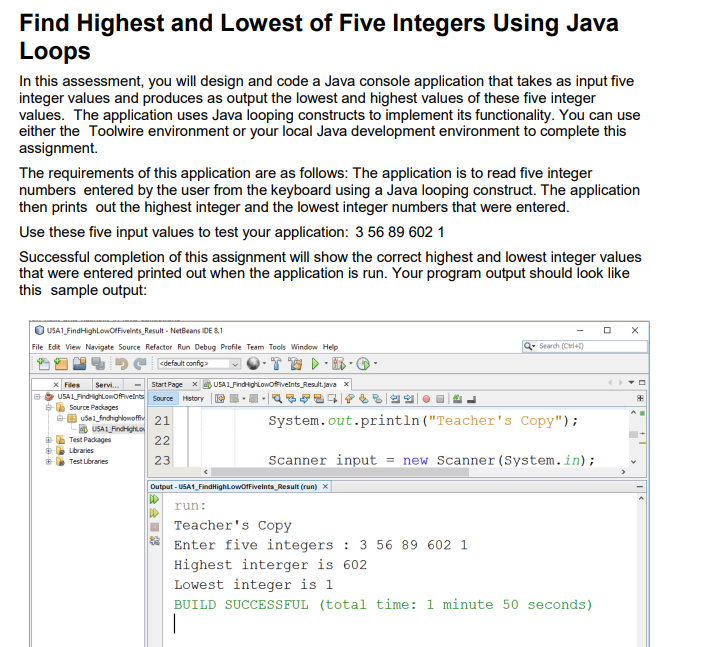Click the Stop Macro Recording icon
This screenshot has height=647, width=702.
click(440, 398)
